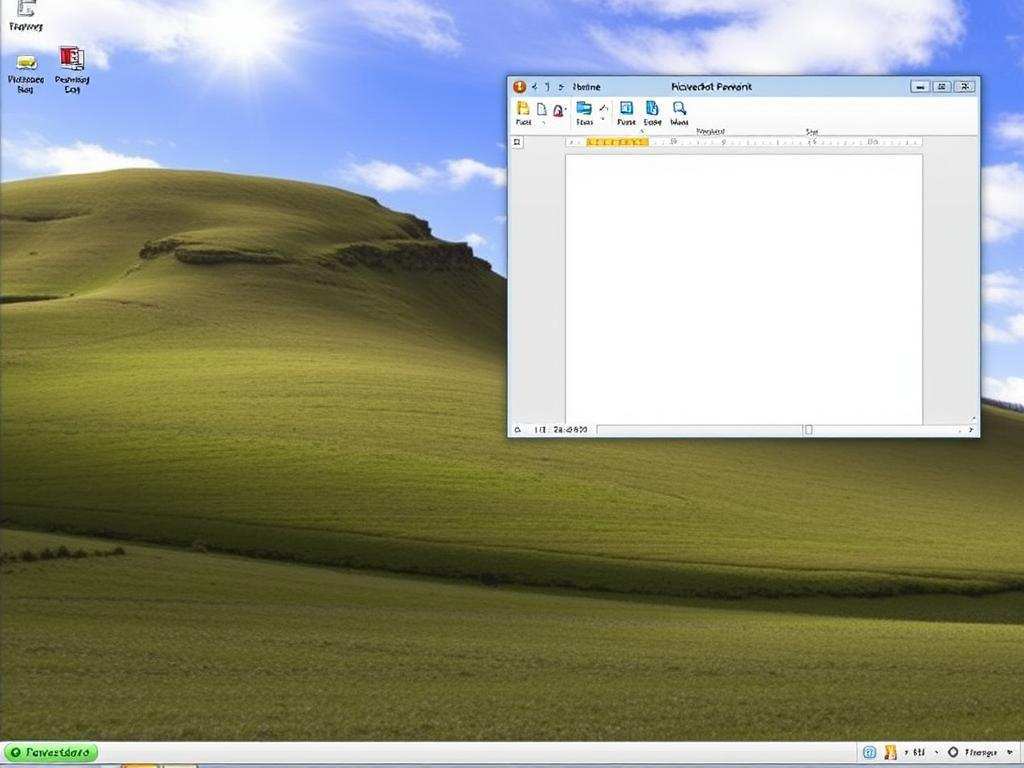Open the Find tool from the toolbar

point(680,108)
